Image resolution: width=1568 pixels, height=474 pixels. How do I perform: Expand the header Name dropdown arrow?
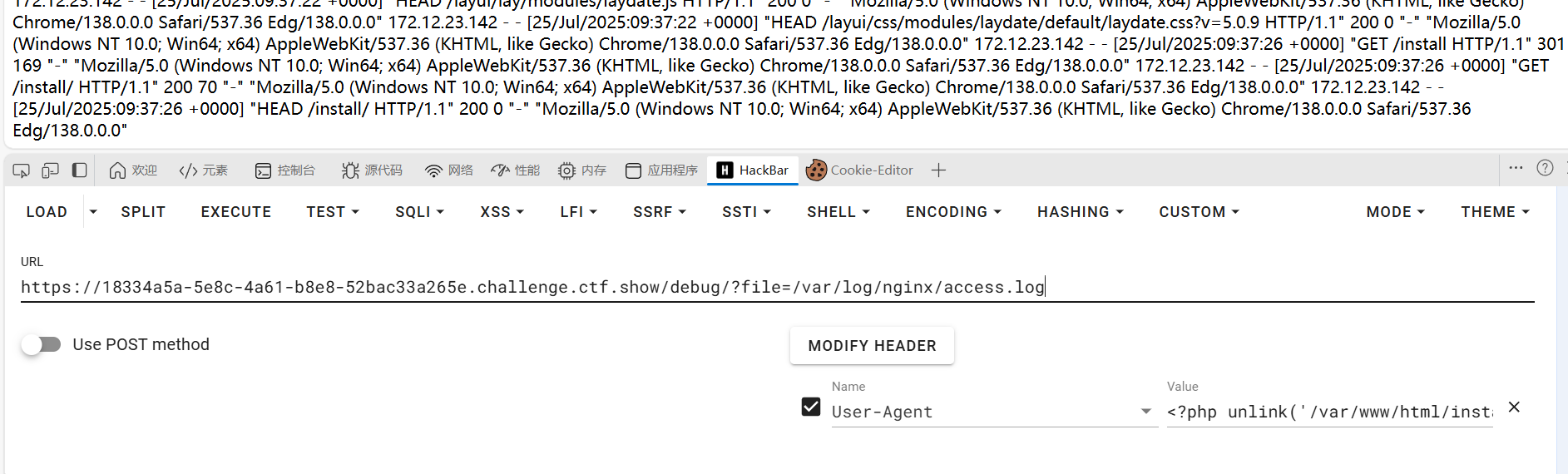[x=1146, y=412]
